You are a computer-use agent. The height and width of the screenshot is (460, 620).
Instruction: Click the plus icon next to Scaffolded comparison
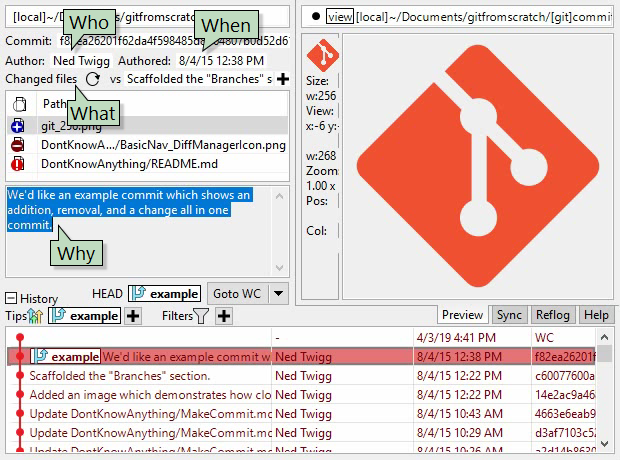[283, 79]
